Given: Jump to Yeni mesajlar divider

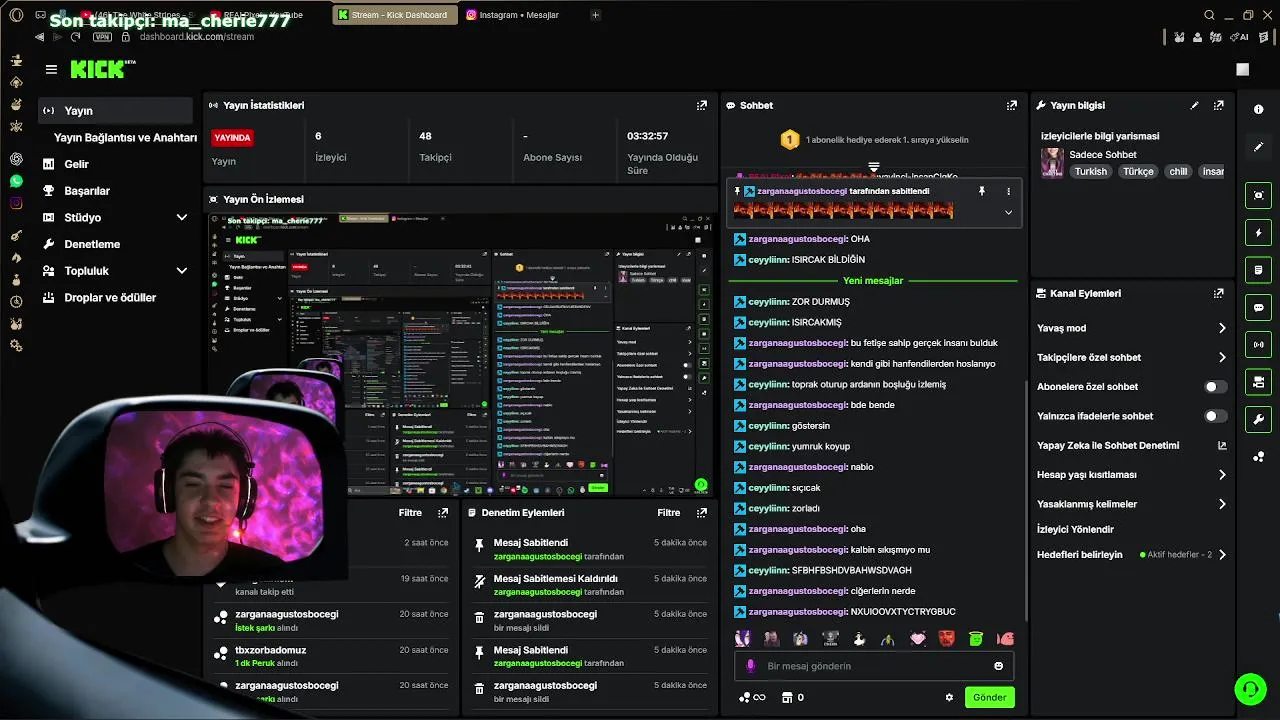Looking at the screenshot, I should [873, 281].
